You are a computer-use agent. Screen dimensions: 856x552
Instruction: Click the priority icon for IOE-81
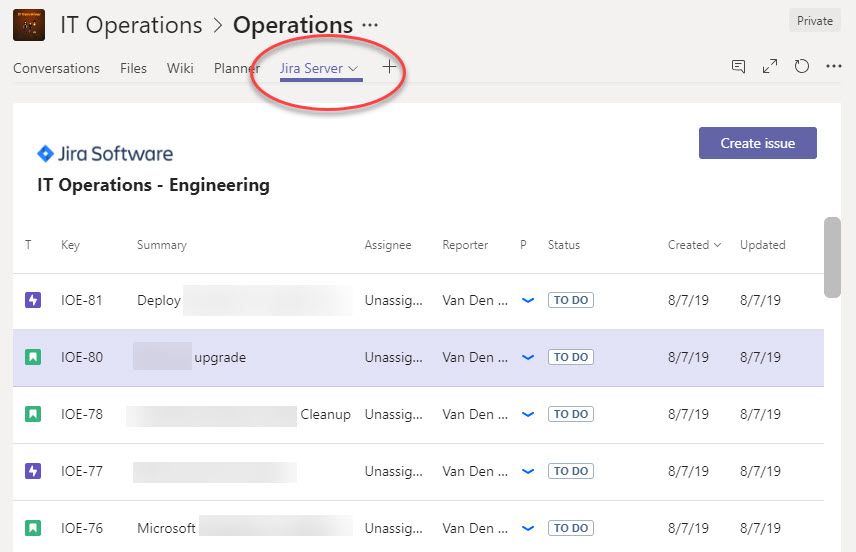(x=528, y=300)
